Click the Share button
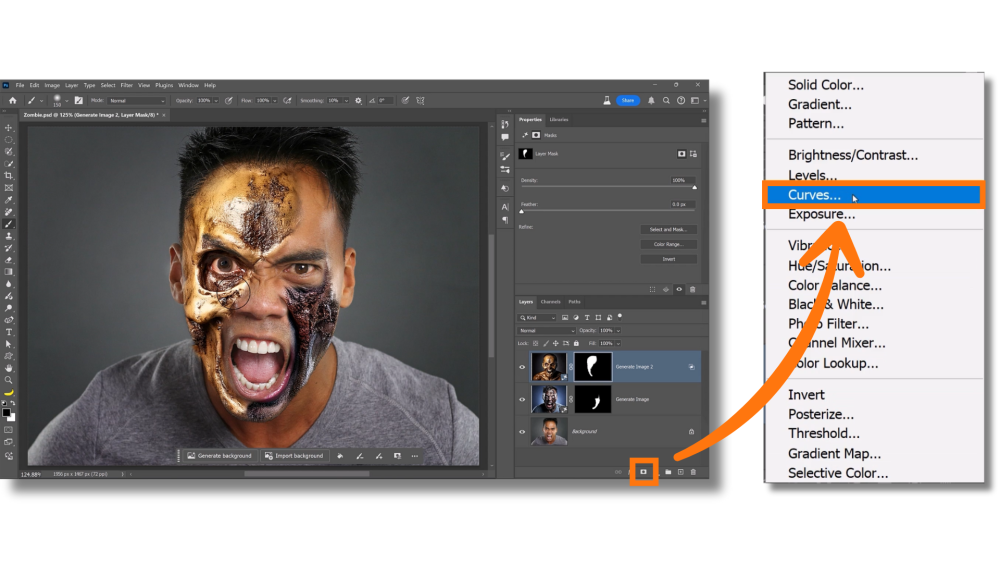 628,100
